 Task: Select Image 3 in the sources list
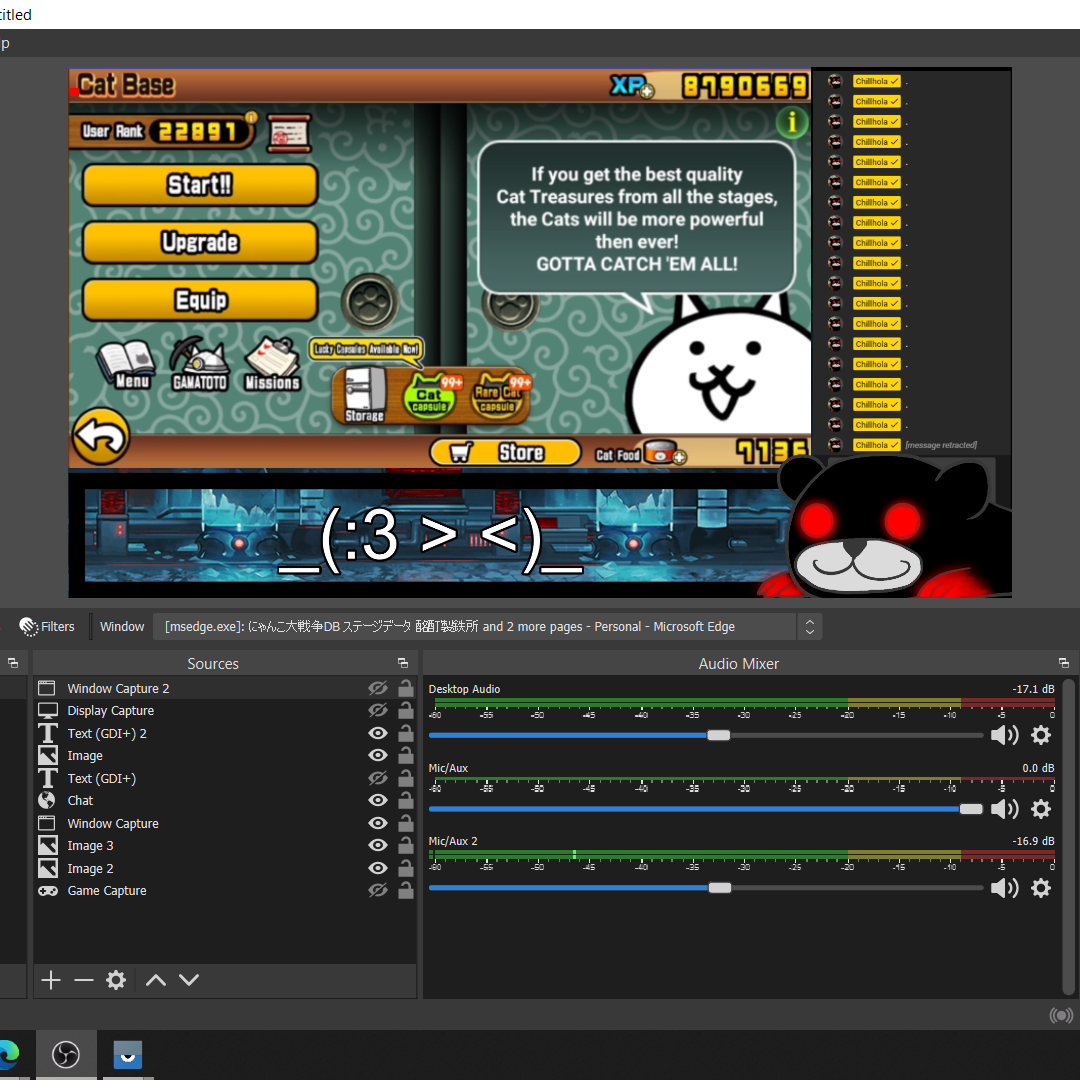(x=90, y=846)
